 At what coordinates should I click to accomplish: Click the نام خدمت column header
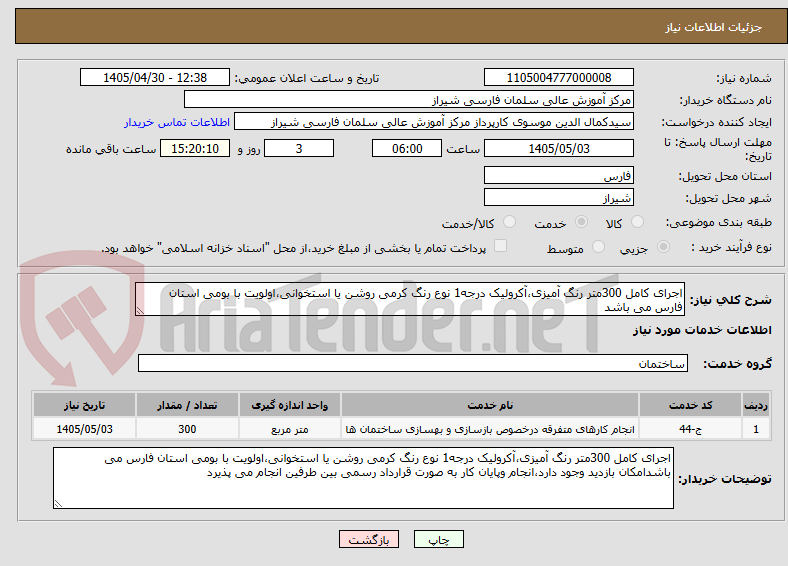click(490, 405)
